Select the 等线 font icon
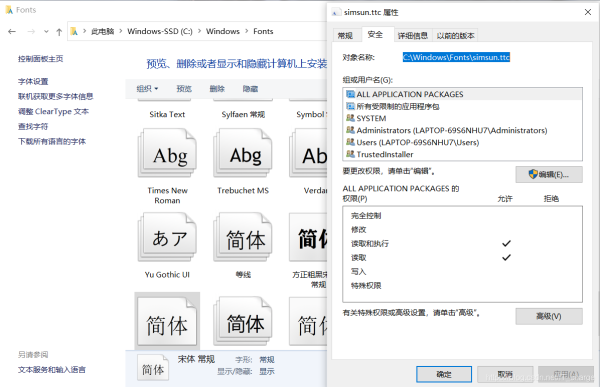The image size is (600, 387). pyautogui.click(x=243, y=237)
